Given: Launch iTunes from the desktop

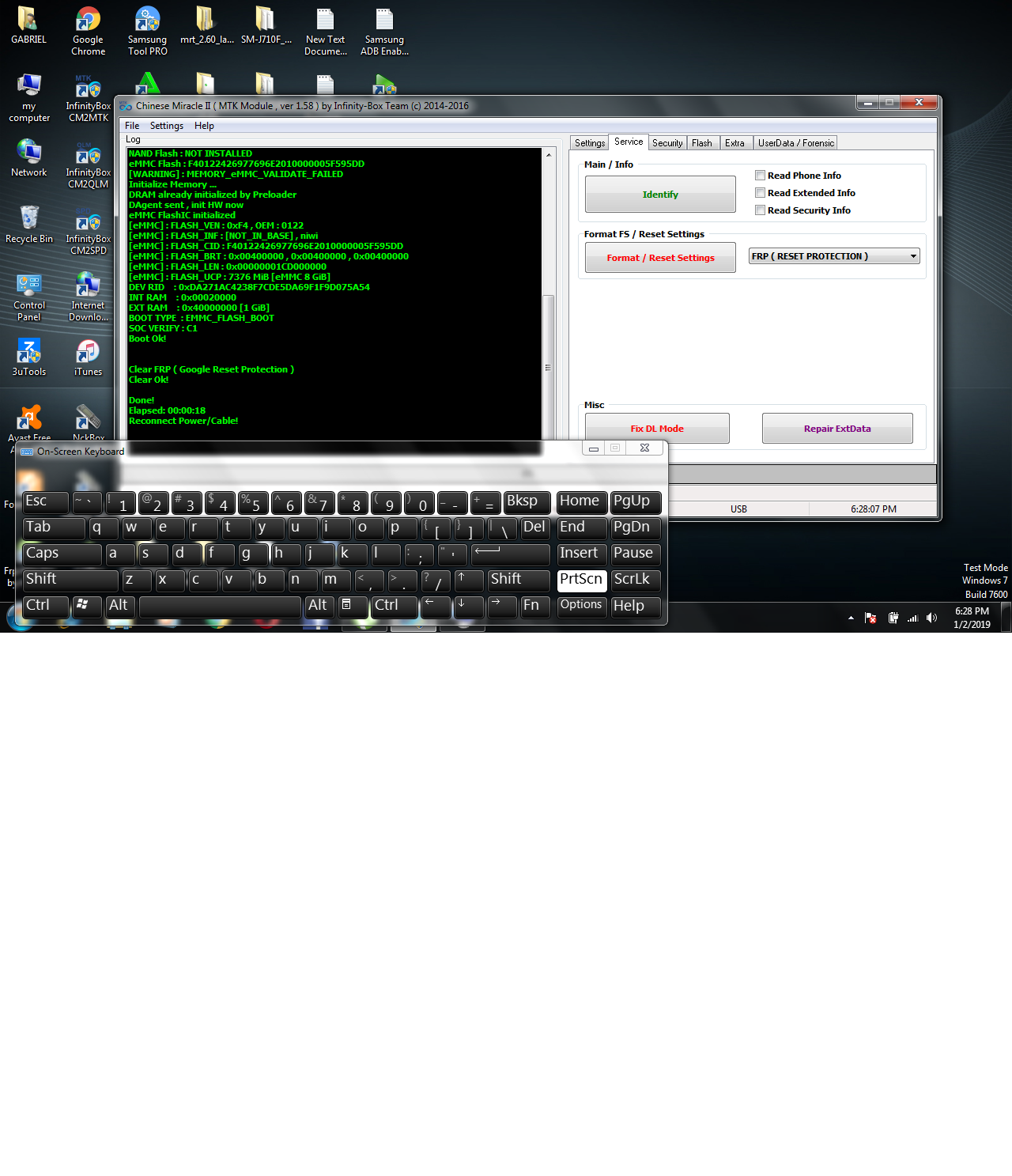Looking at the screenshot, I should point(88,357).
